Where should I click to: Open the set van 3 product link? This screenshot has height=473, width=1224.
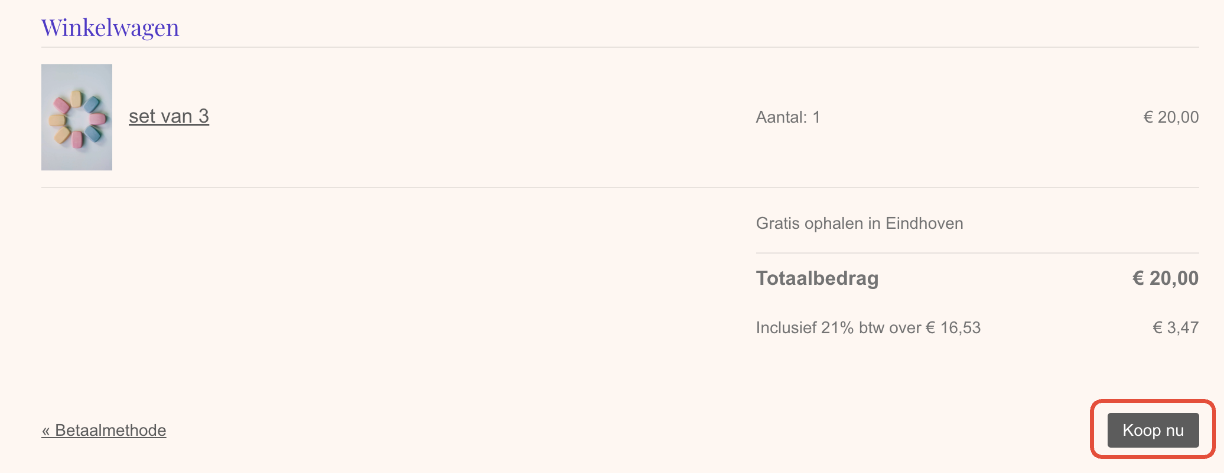click(169, 117)
